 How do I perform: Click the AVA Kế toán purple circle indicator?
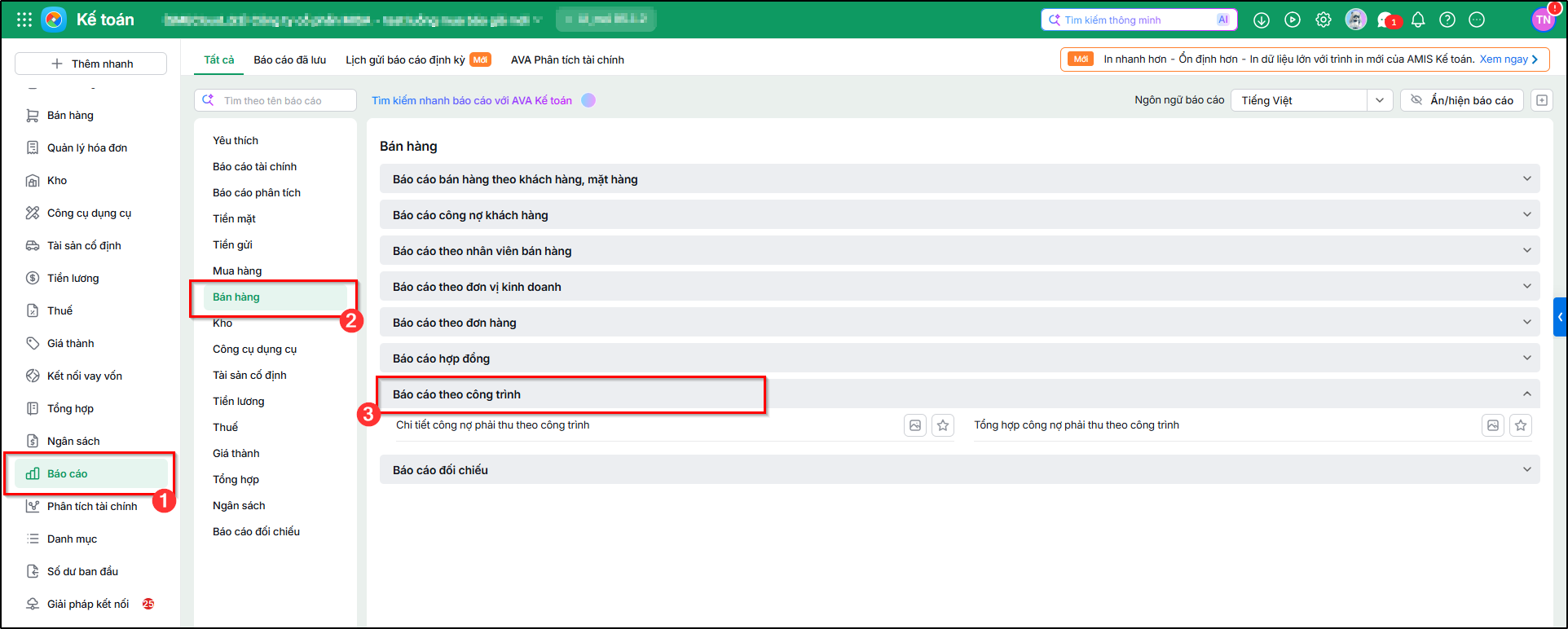588,100
